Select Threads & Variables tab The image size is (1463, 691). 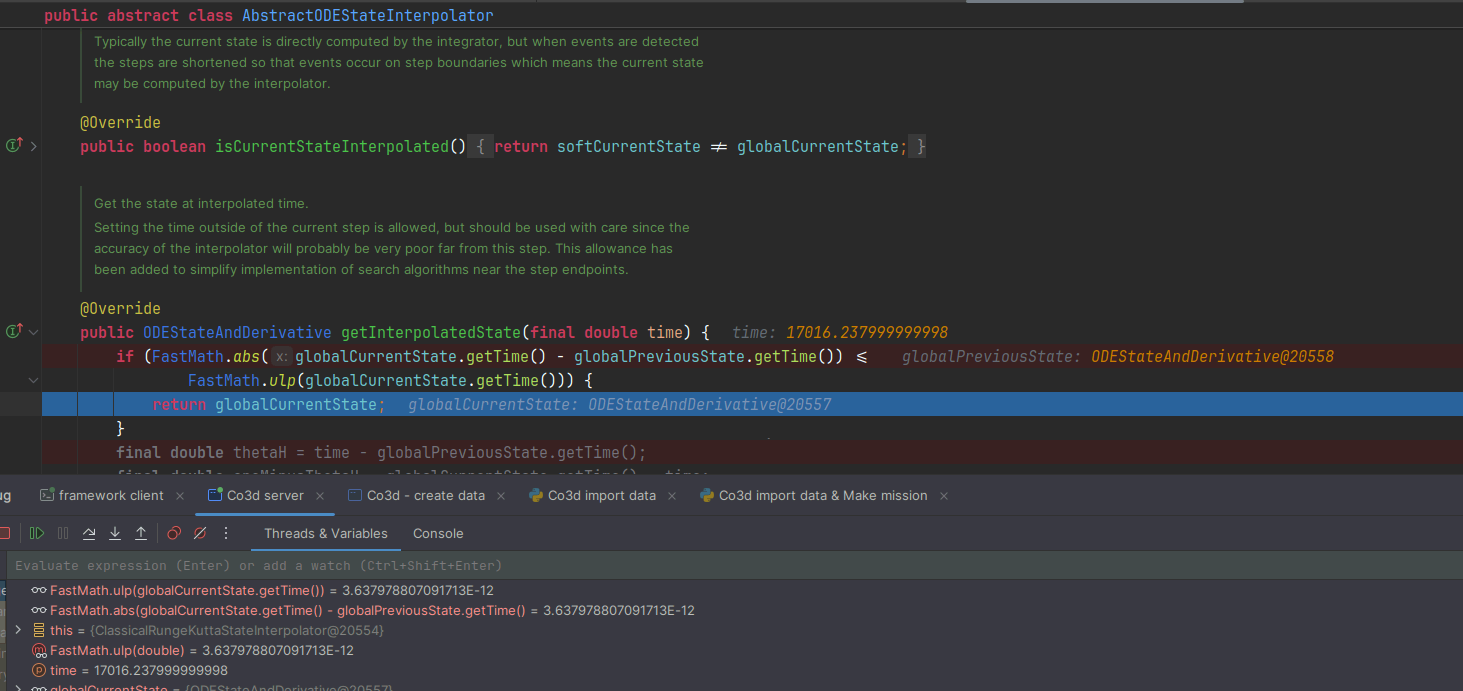325,533
